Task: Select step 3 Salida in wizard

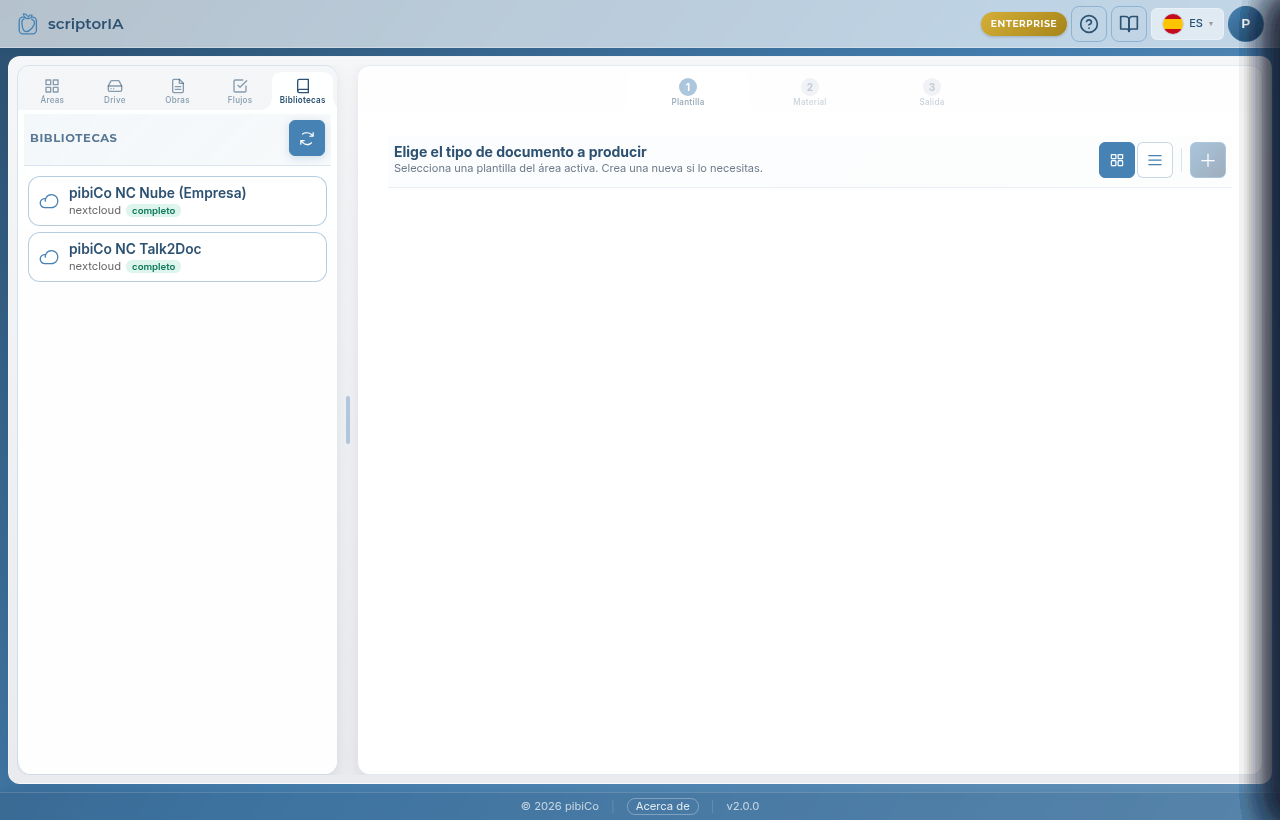Action: click(932, 93)
